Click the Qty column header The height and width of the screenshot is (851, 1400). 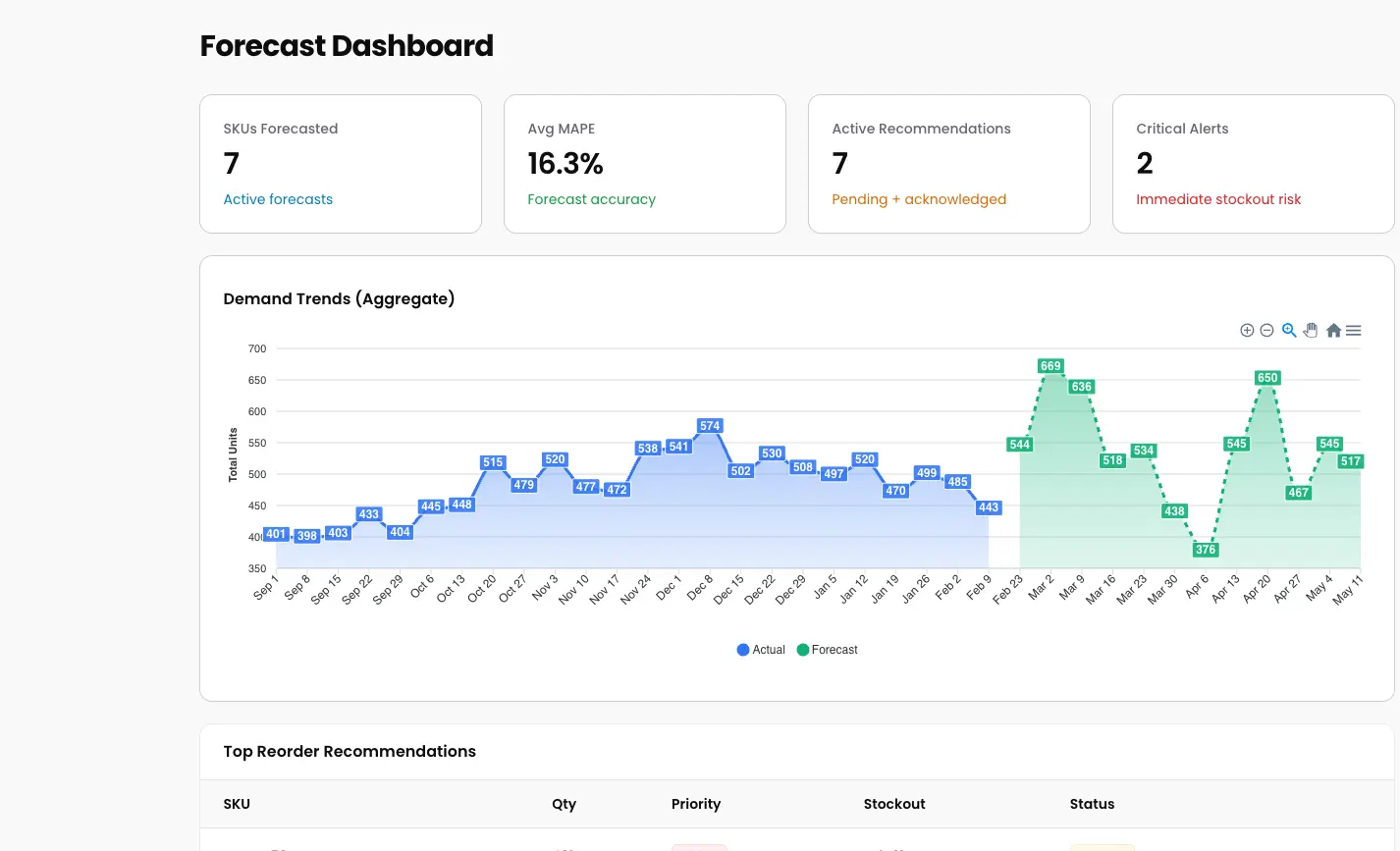[564, 804]
